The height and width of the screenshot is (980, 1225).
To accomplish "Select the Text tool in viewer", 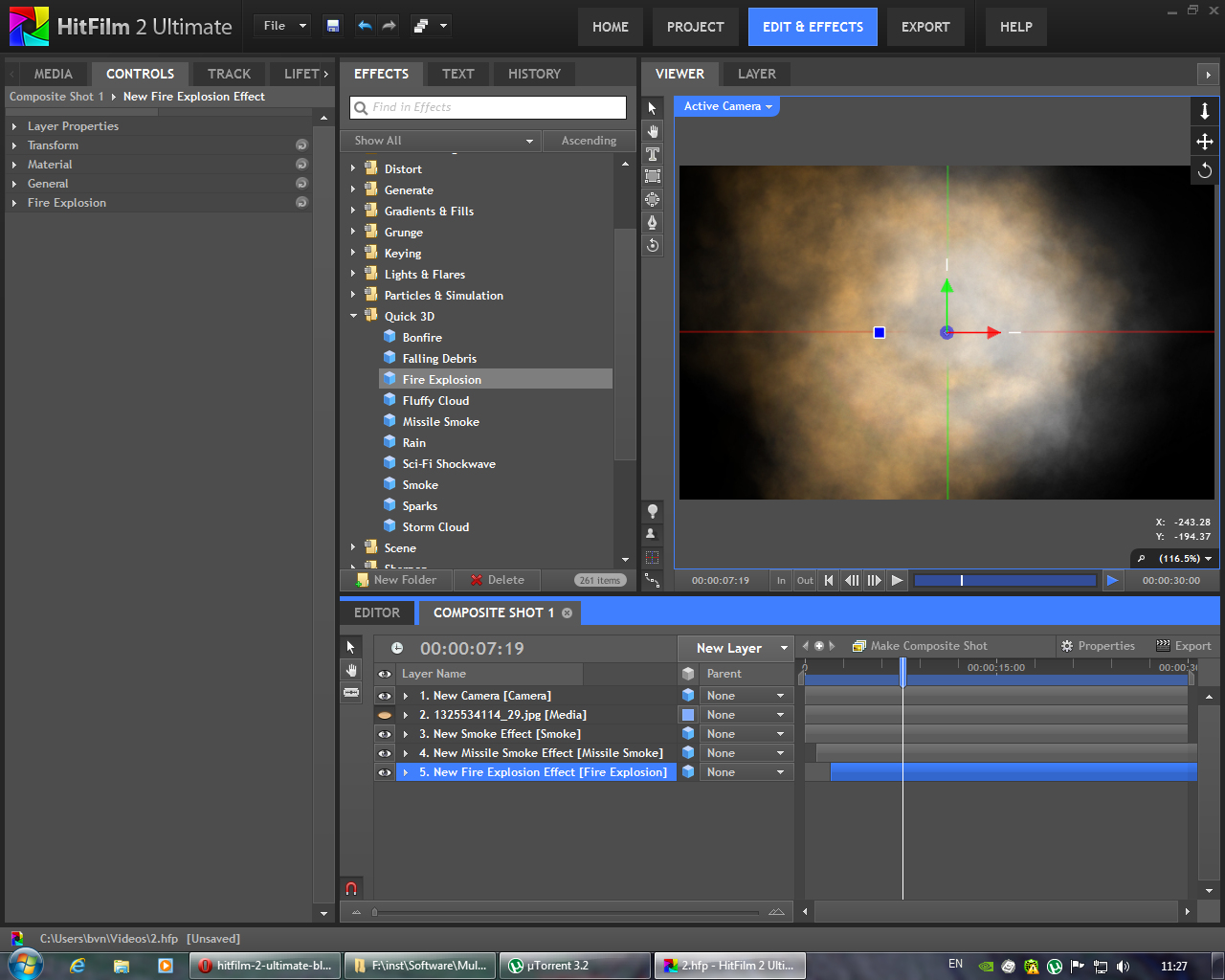I will coord(653,154).
